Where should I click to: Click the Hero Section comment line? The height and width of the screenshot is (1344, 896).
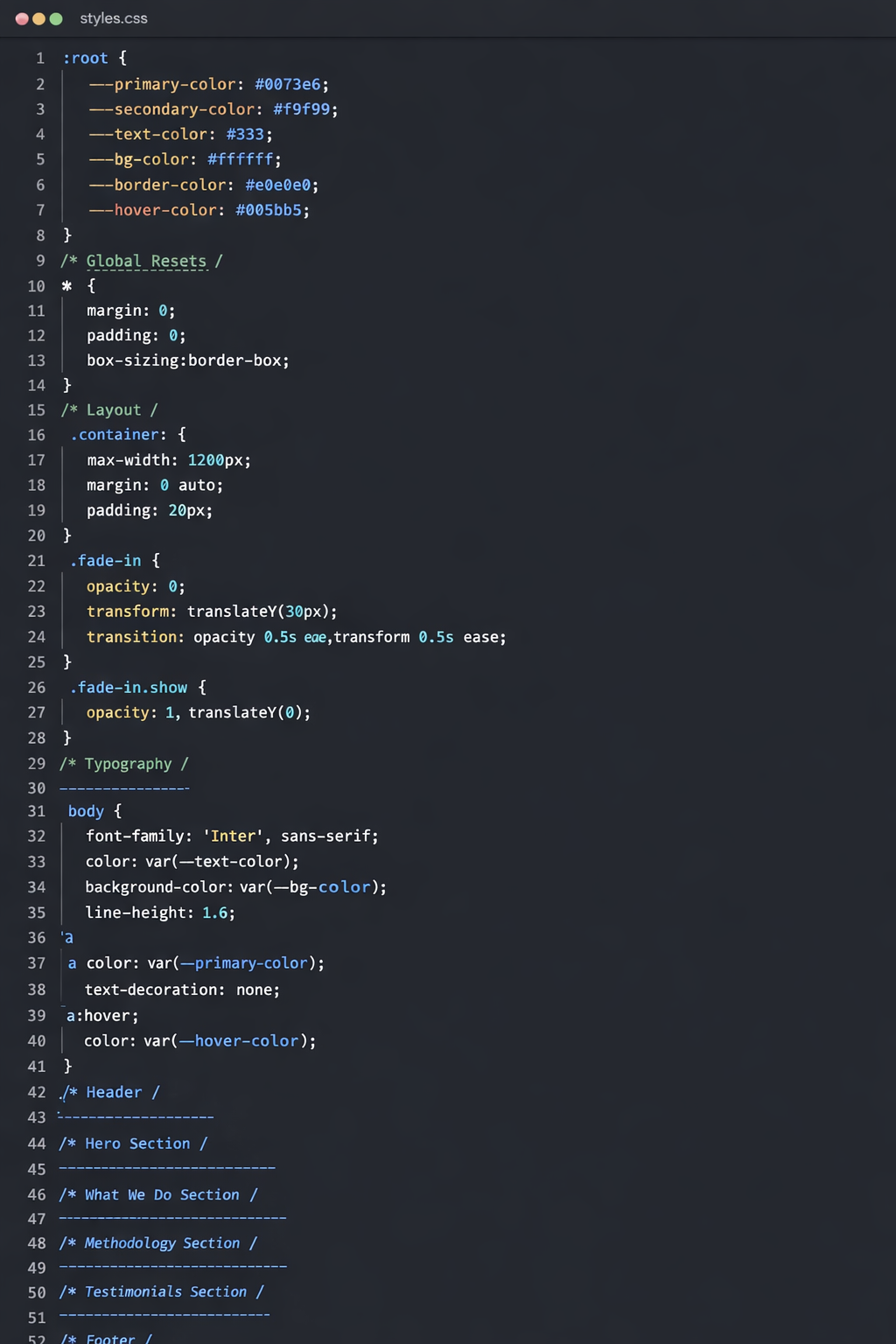click(133, 1144)
